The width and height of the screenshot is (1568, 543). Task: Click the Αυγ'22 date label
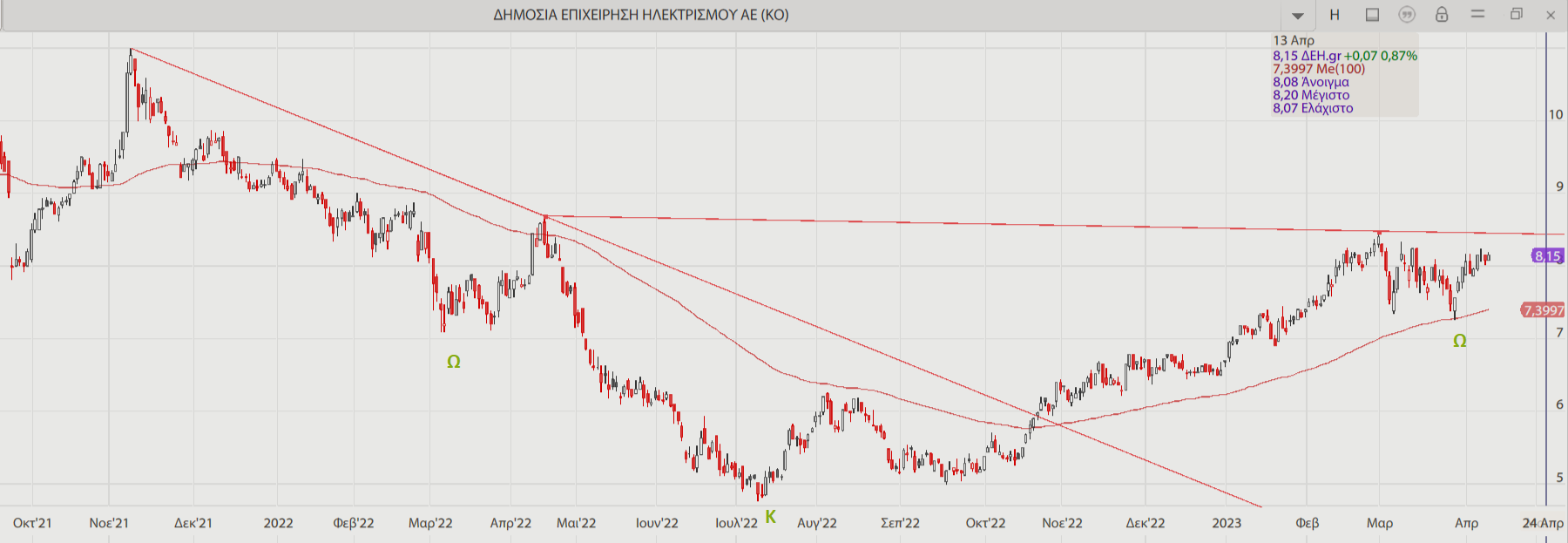(817, 523)
